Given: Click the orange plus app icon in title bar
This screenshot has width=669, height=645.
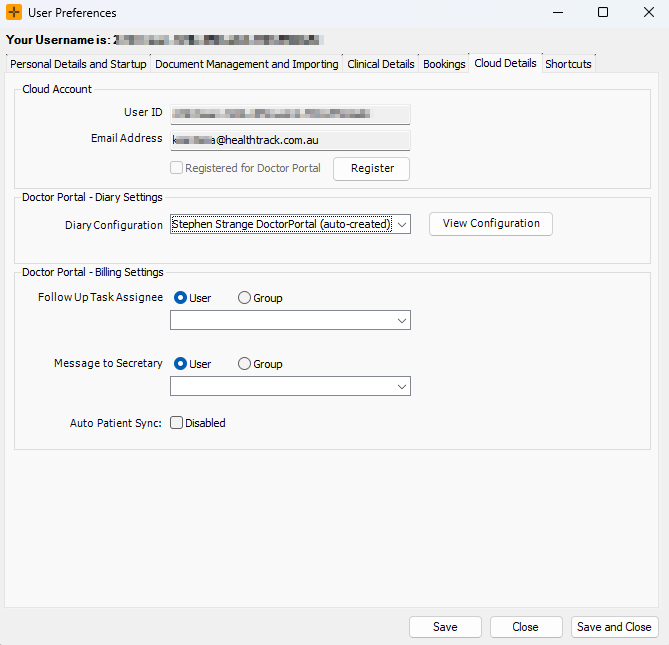Looking at the screenshot, I should coord(14,12).
